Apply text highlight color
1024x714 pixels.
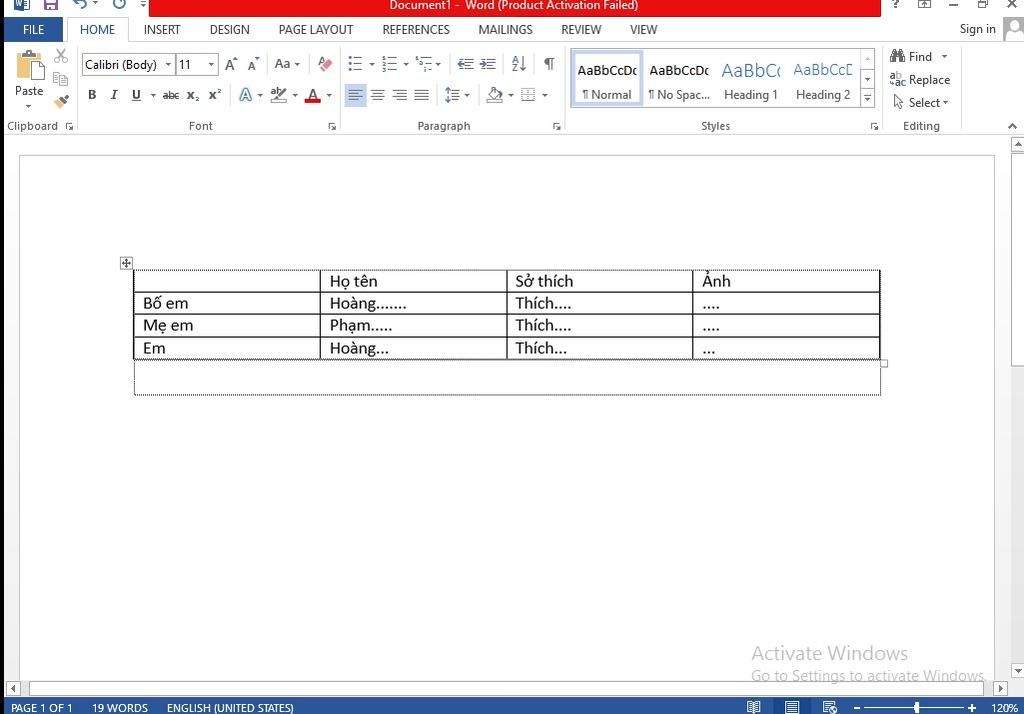click(x=279, y=95)
